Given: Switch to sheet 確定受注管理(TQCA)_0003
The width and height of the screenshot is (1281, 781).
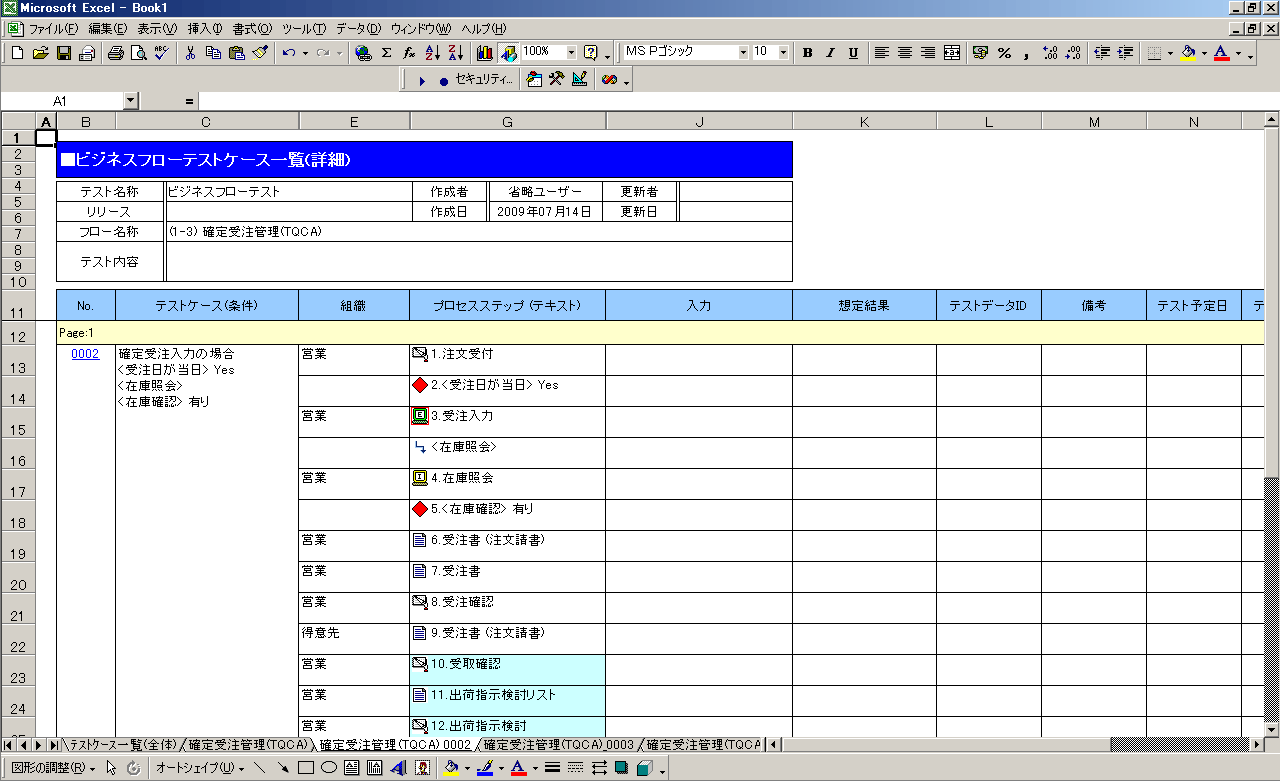Looking at the screenshot, I should [x=558, y=745].
